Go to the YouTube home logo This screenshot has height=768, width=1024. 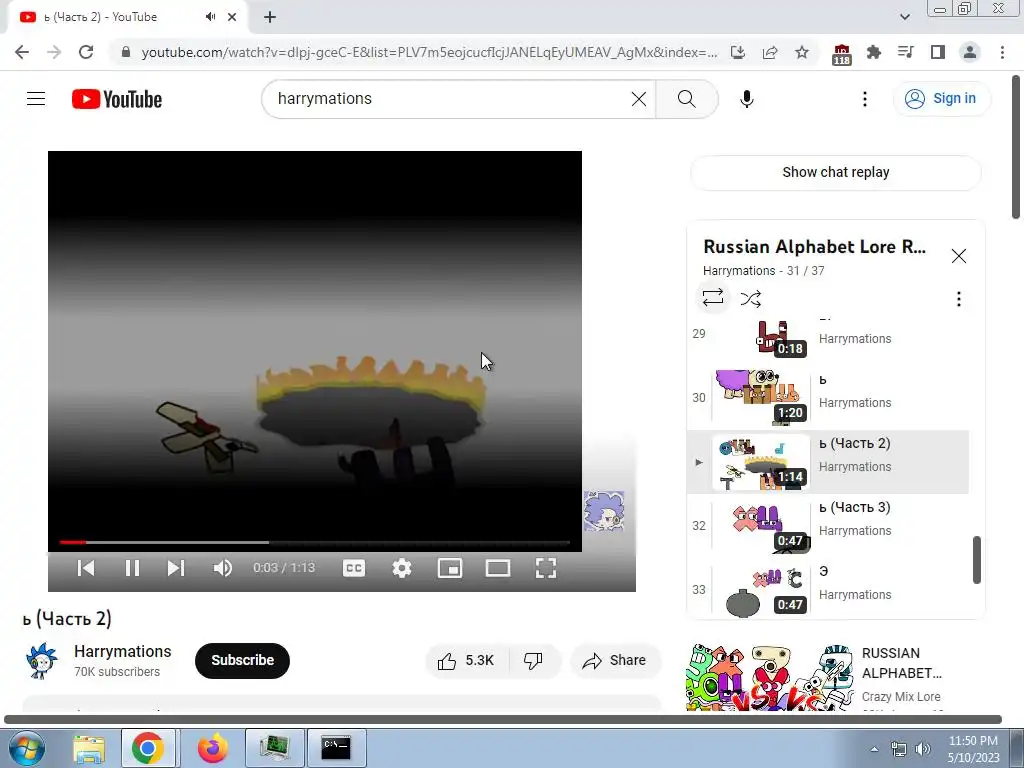point(117,99)
